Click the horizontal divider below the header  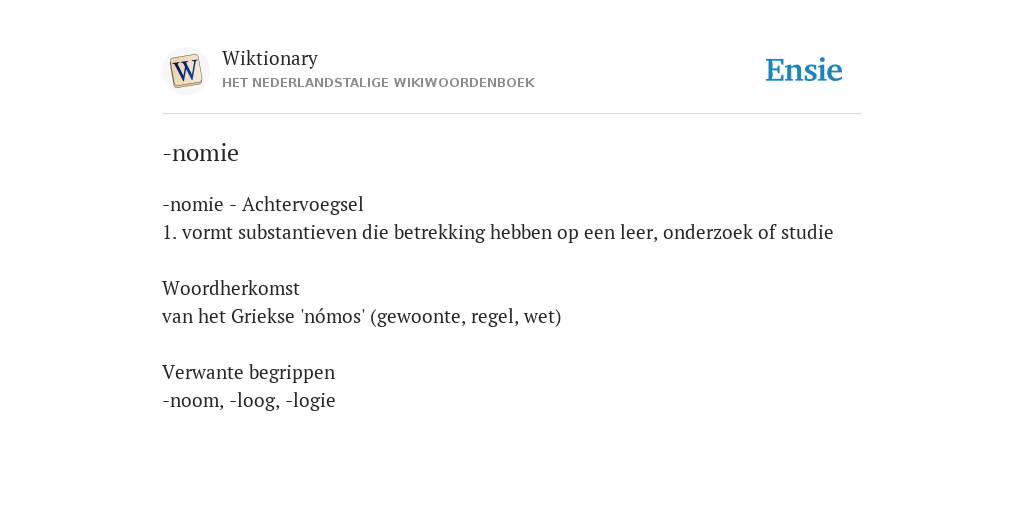point(512,114)
